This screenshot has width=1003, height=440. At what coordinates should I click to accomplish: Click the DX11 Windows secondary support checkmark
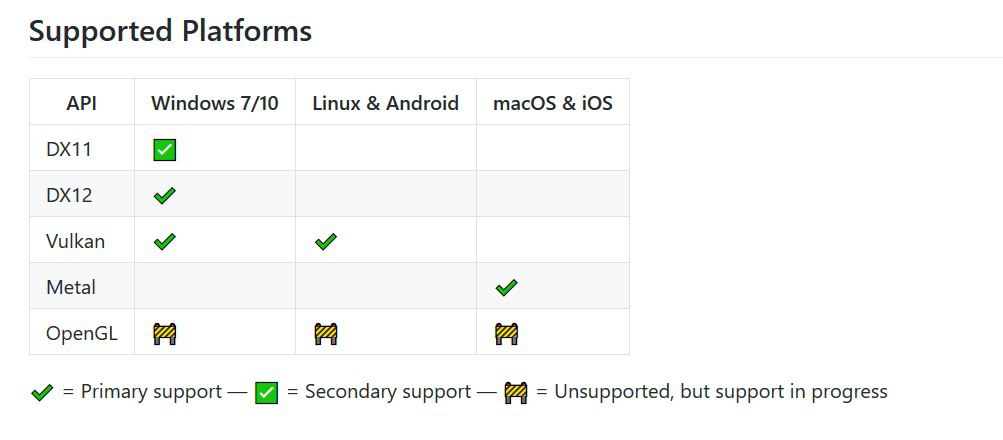pos(165,150)
